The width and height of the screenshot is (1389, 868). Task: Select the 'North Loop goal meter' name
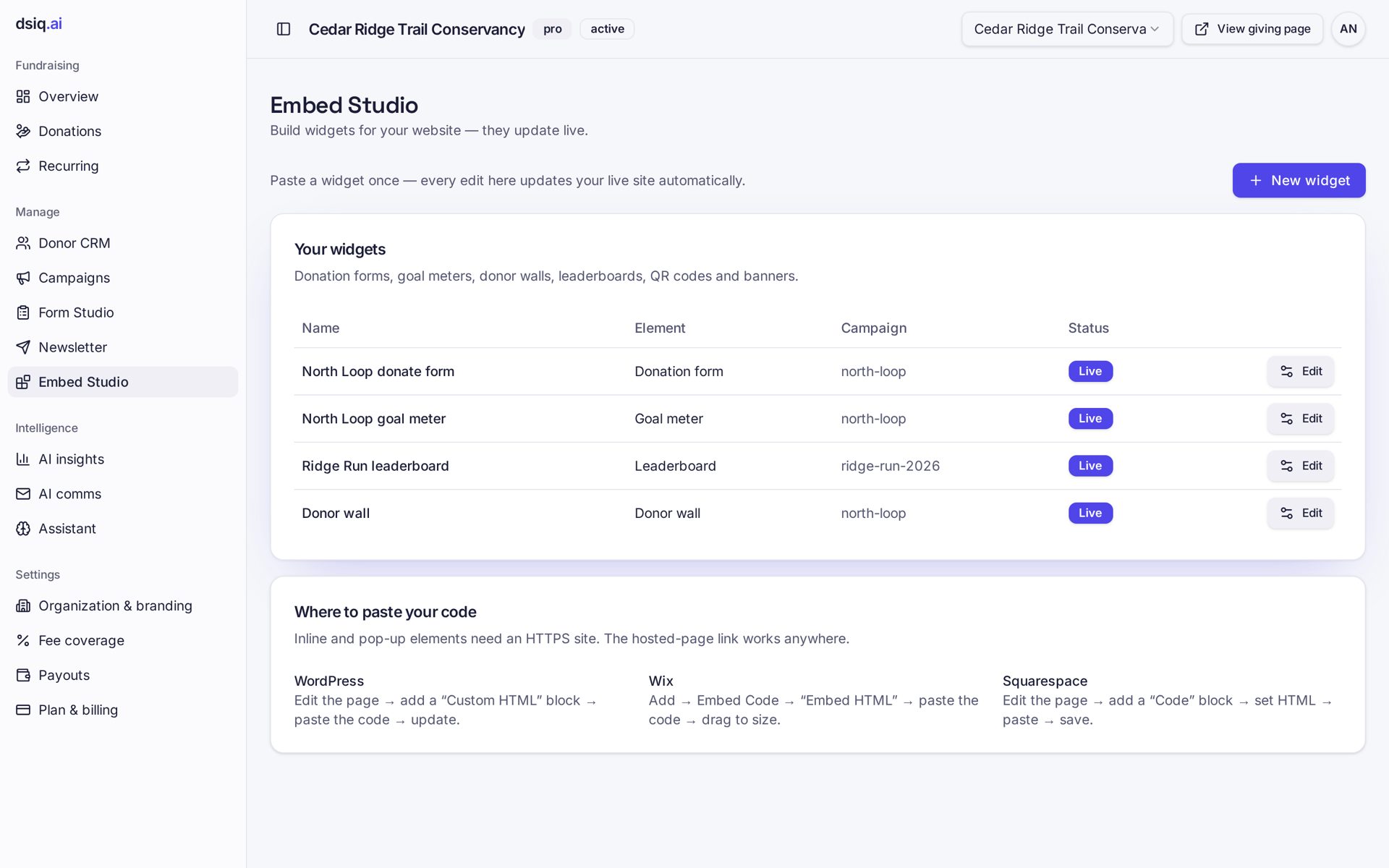[373, 418]
